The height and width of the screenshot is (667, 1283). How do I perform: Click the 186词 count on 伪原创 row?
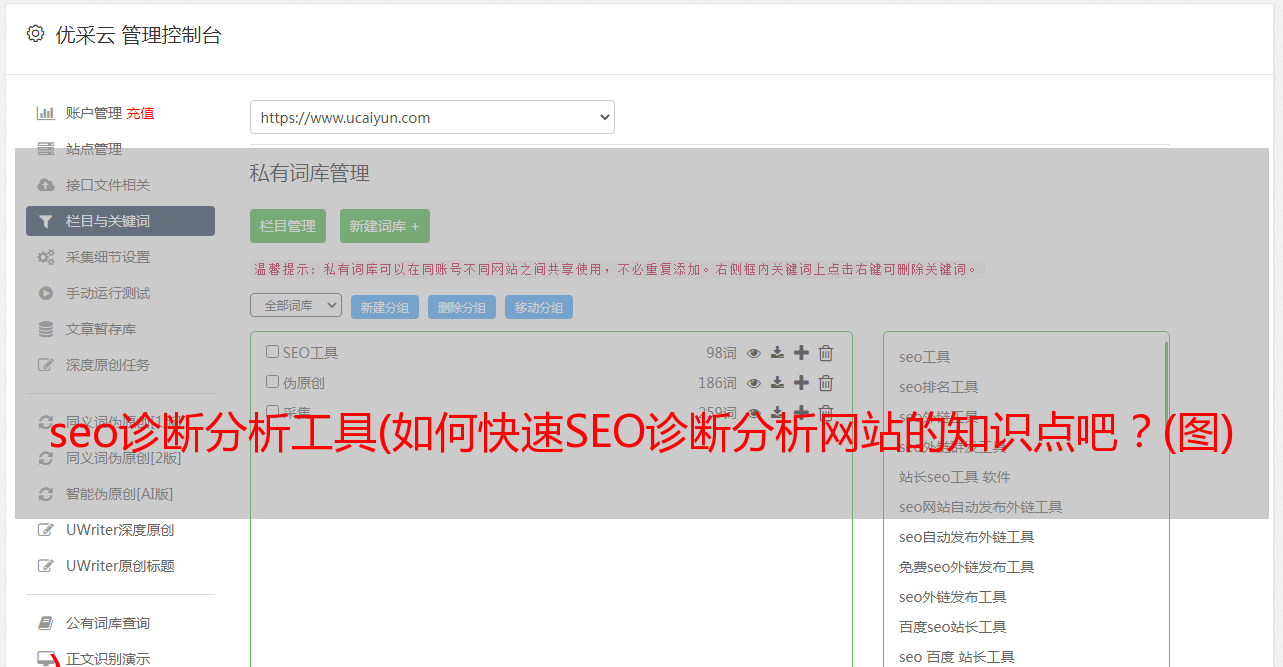pyautogui.click(x=717, y=383)
